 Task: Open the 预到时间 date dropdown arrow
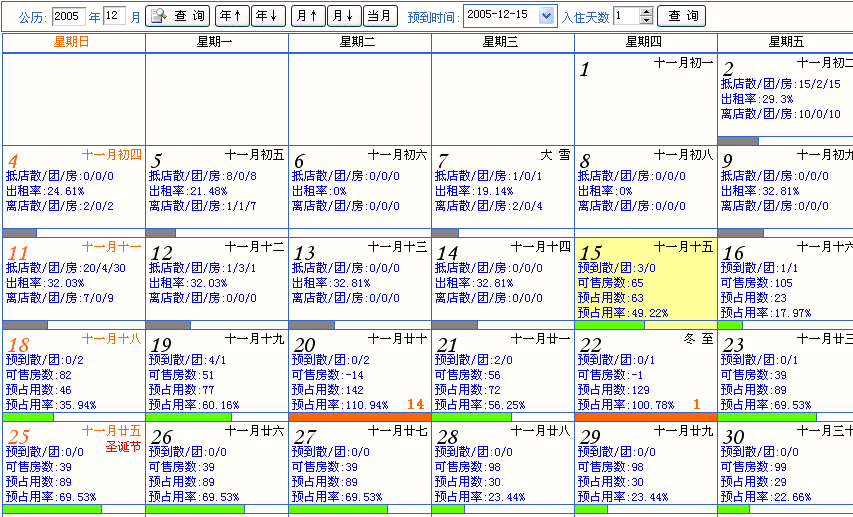[547, 16]
